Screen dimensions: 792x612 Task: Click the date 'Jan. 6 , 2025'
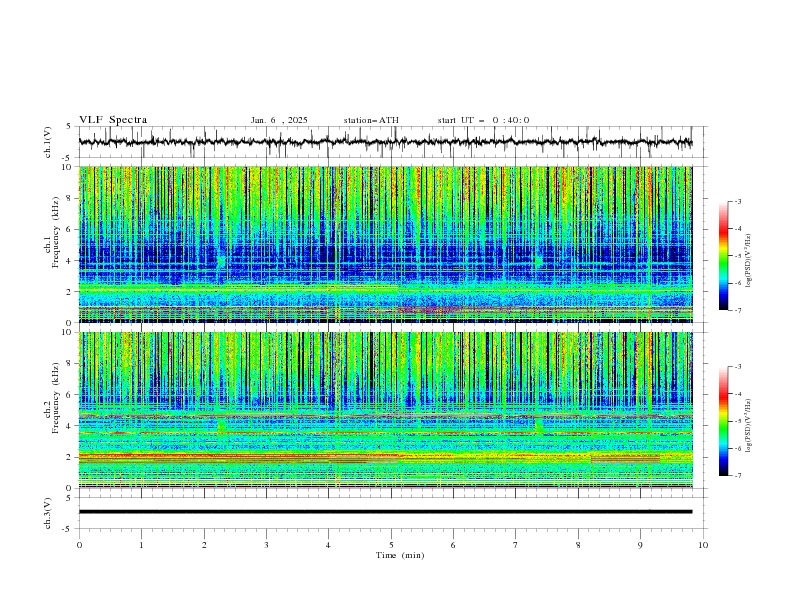tap(279, 120)
